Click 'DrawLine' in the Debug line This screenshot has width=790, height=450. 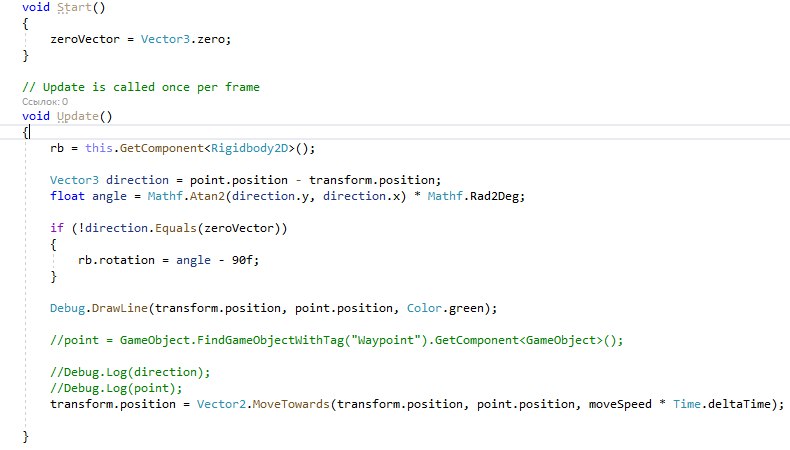119,308
